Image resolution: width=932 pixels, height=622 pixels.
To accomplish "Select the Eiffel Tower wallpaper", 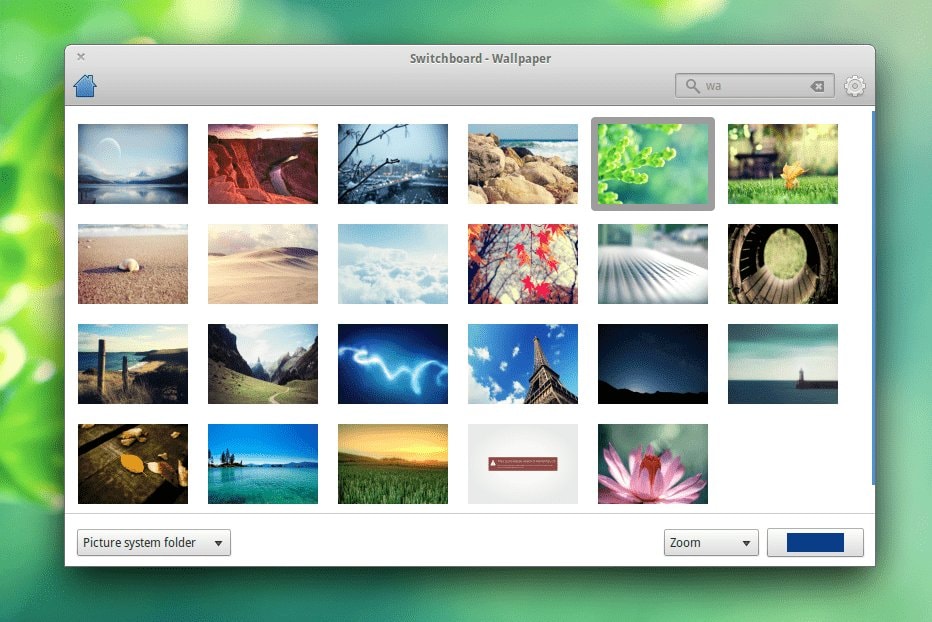I will pos(522,363).
